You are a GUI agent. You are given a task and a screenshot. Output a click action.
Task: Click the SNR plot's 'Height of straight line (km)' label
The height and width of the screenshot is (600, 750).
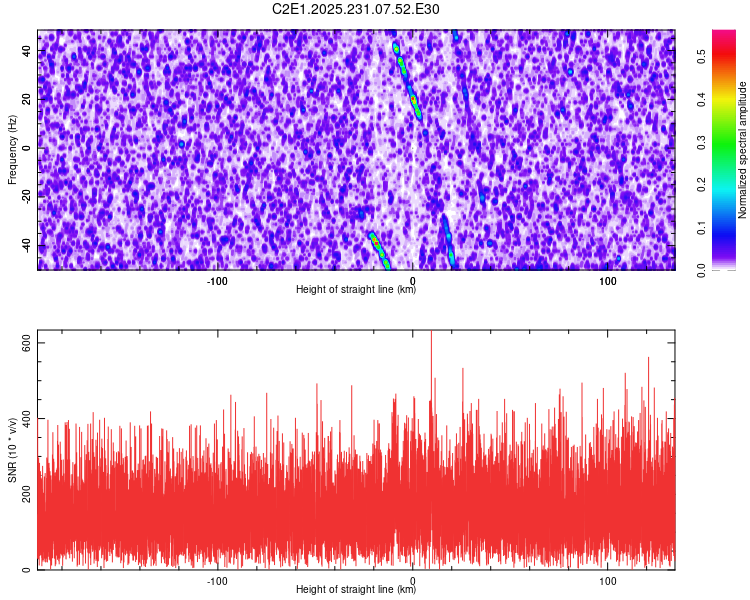click(356, 589)
